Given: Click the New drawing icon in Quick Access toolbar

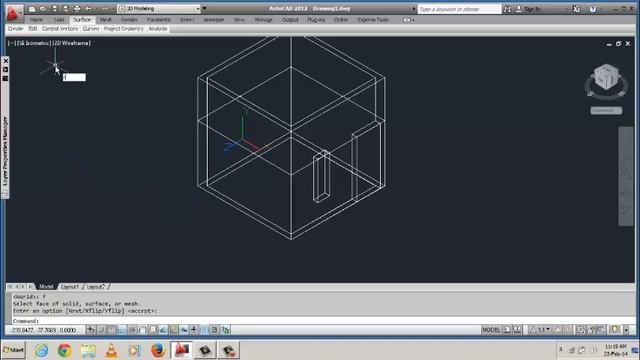Looking at the screenshot, I should point(32,9).
